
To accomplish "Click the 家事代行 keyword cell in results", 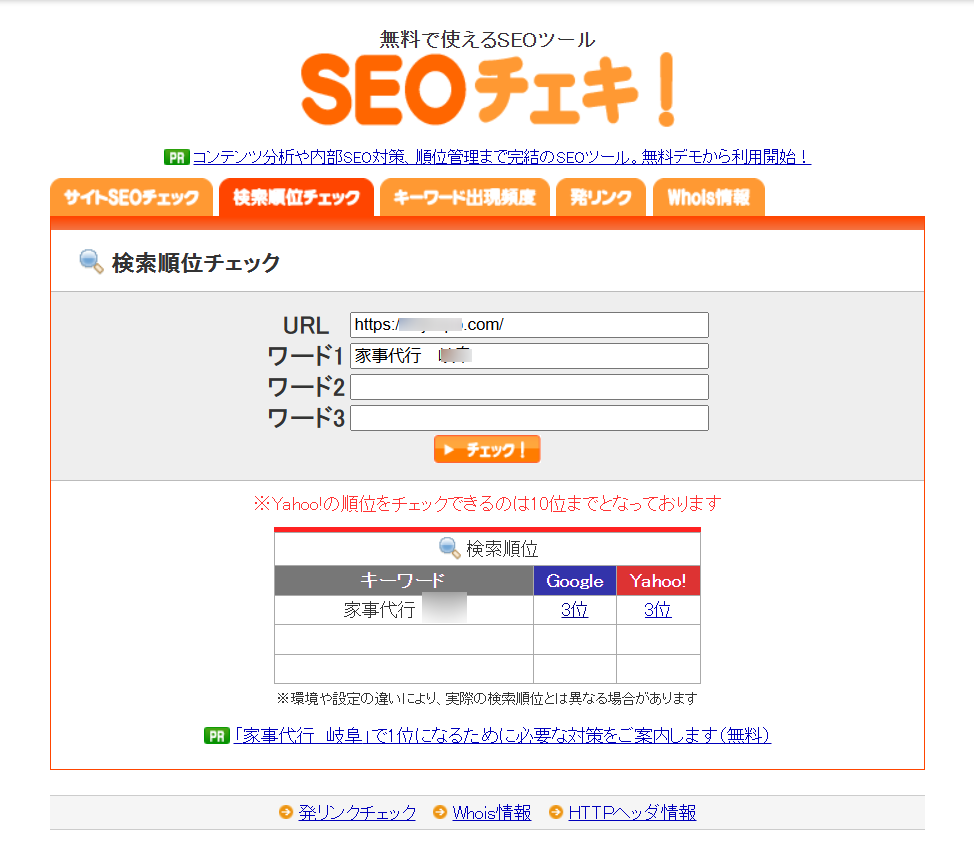I will tap(404, 610).
